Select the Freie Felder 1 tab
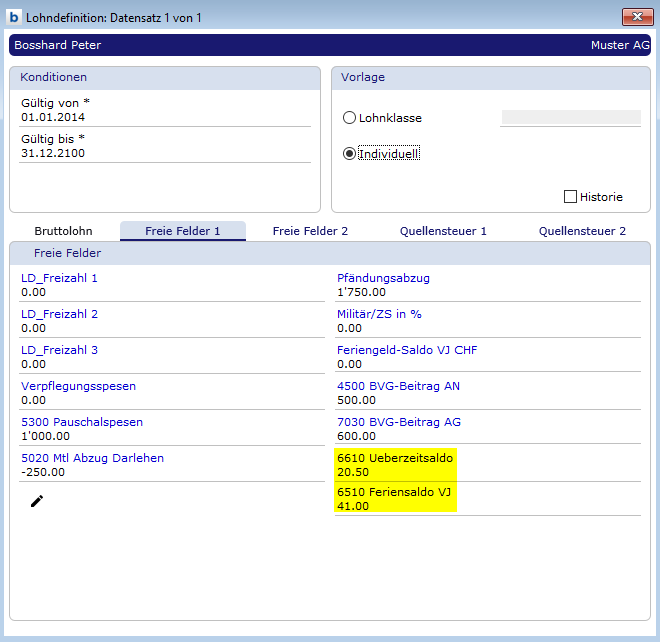Image resolution: width=660 pixels, height=642 pixels. tap(182, 231)
